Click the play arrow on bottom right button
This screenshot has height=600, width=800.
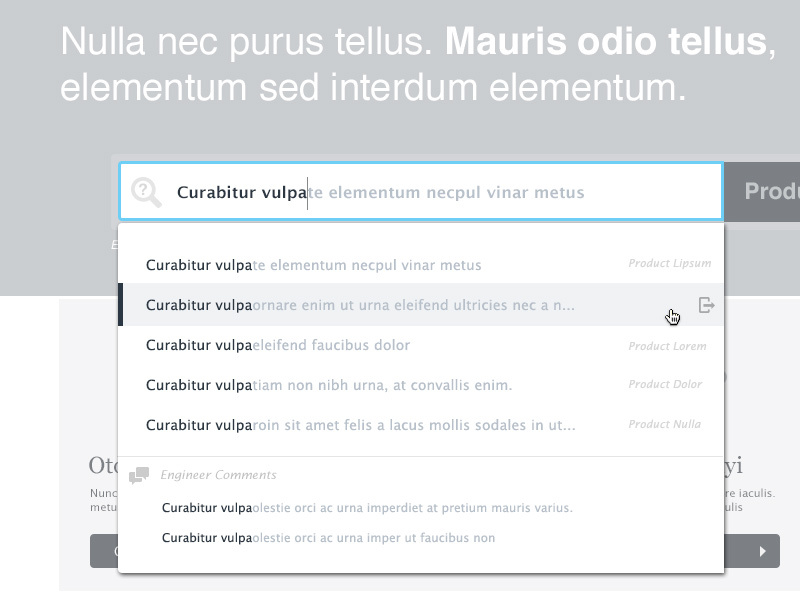pyautogui.click(x=763, y=551)
